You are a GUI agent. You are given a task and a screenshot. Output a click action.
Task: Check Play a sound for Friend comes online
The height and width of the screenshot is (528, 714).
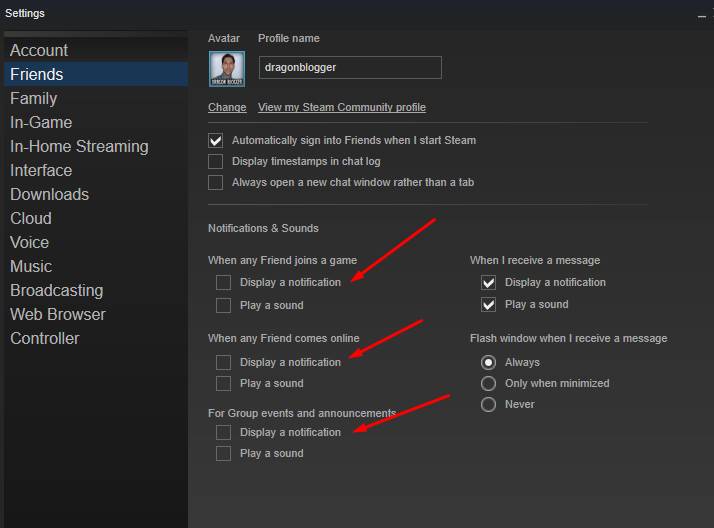click(x=223, y=383)
